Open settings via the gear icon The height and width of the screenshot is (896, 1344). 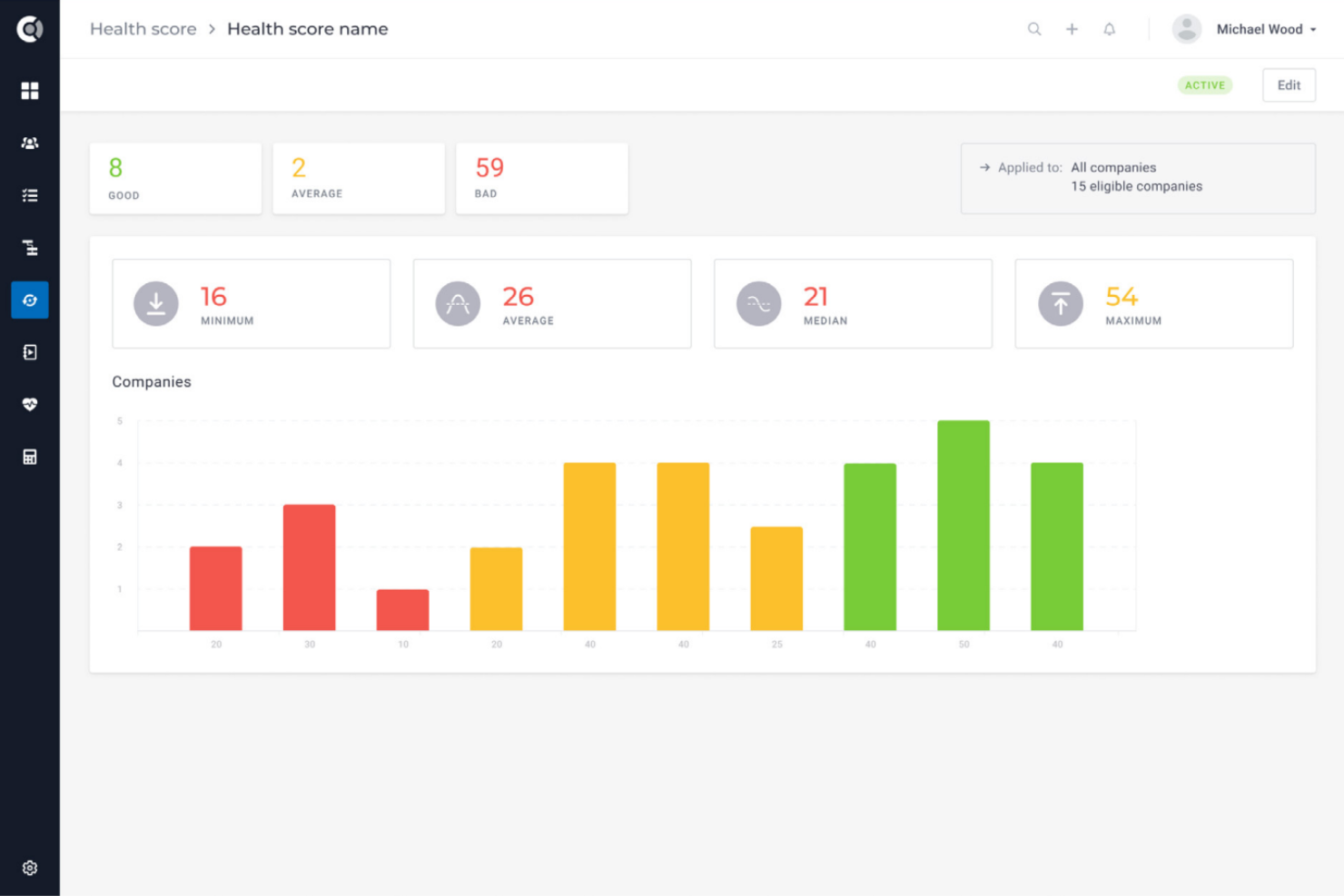30,868
